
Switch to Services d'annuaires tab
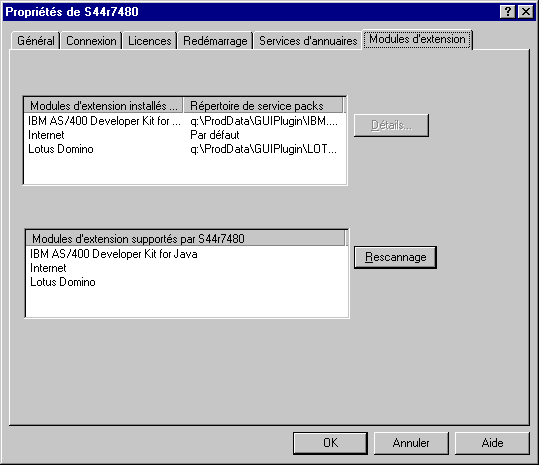click(x=308, y=41)
